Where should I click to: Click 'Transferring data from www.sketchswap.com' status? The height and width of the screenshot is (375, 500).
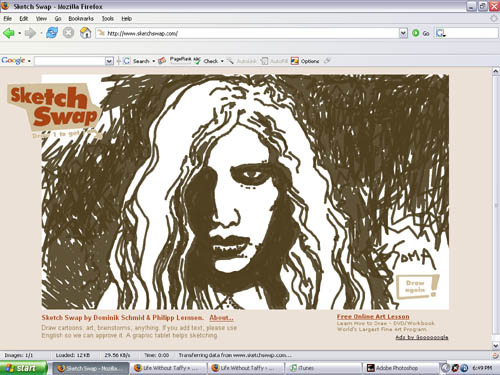click(235, 355)
